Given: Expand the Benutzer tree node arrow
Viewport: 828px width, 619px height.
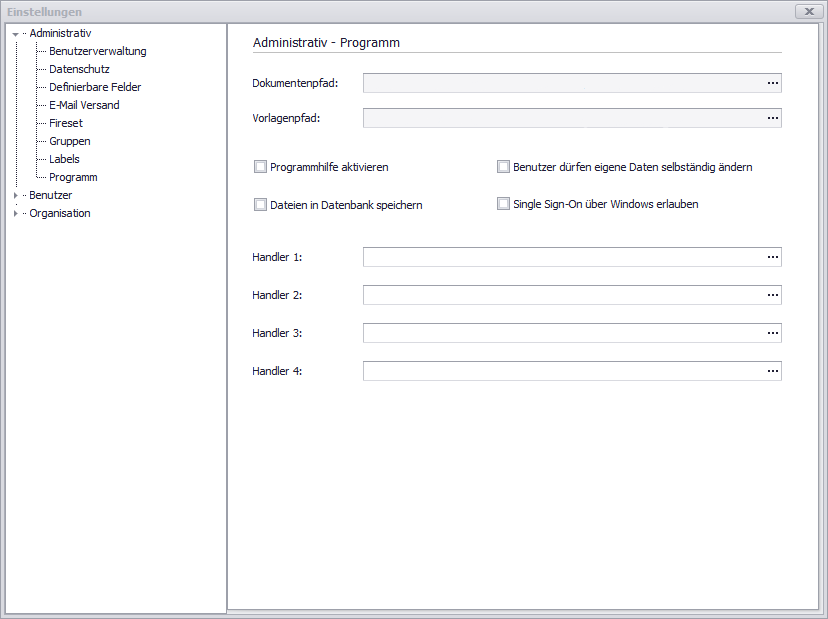Looking at the screenshot, I should pos(15,196).
